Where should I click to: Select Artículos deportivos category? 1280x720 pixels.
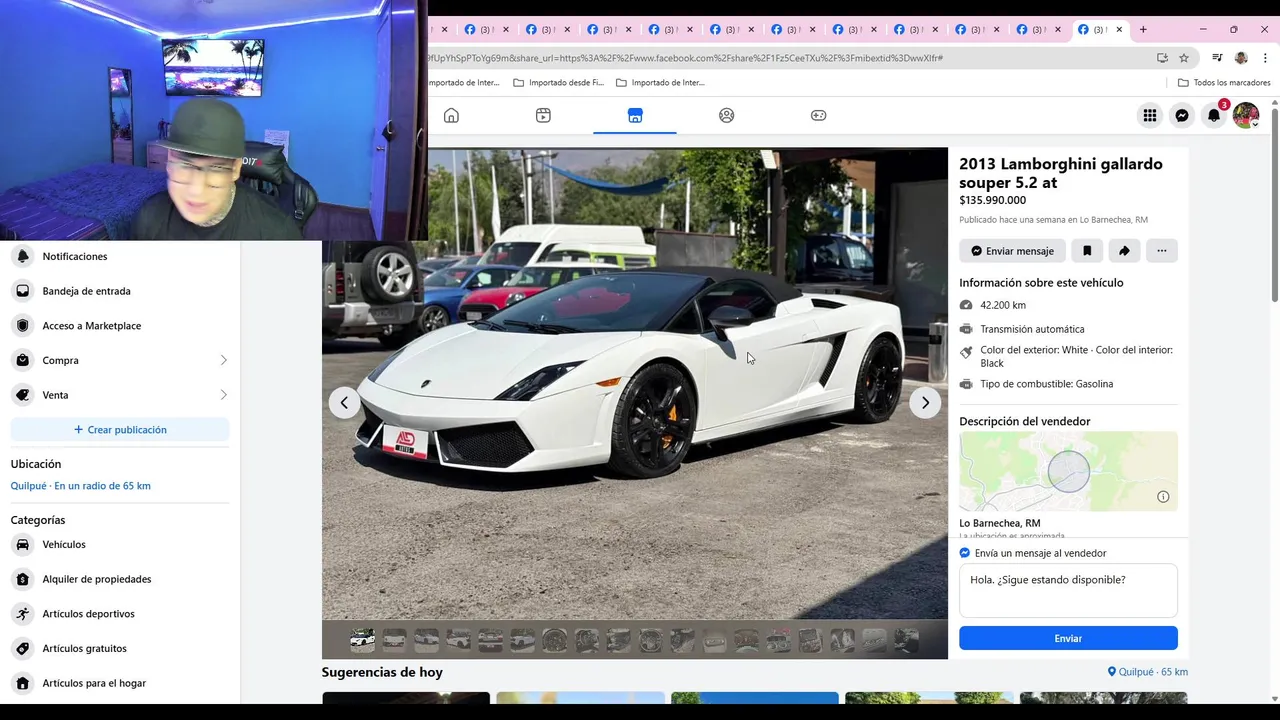pos(120,614)
